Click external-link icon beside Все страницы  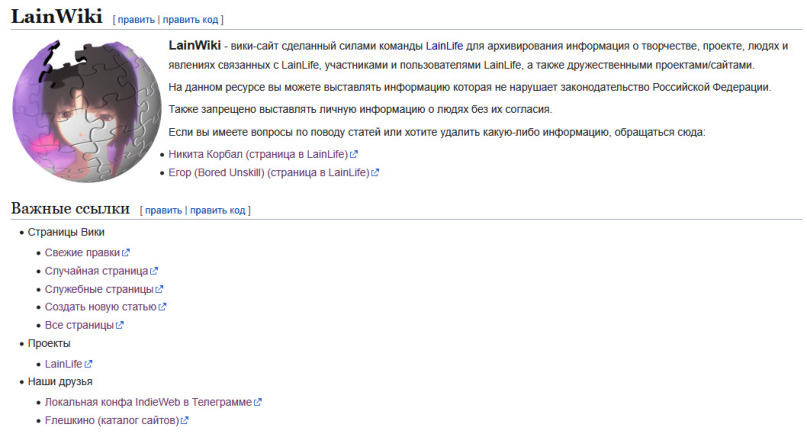click(120, 326)
